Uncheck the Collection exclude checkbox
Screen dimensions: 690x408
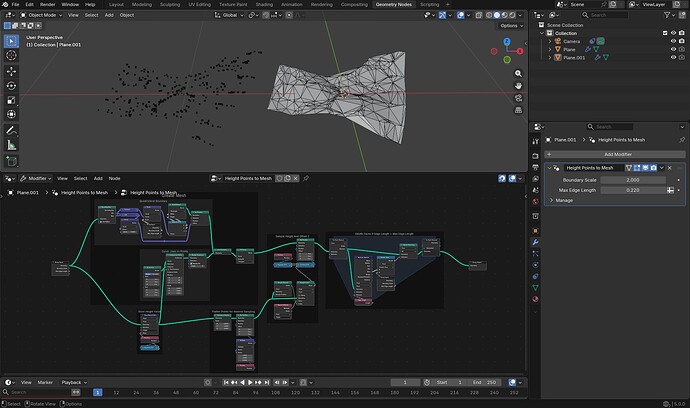pos(665,33)
